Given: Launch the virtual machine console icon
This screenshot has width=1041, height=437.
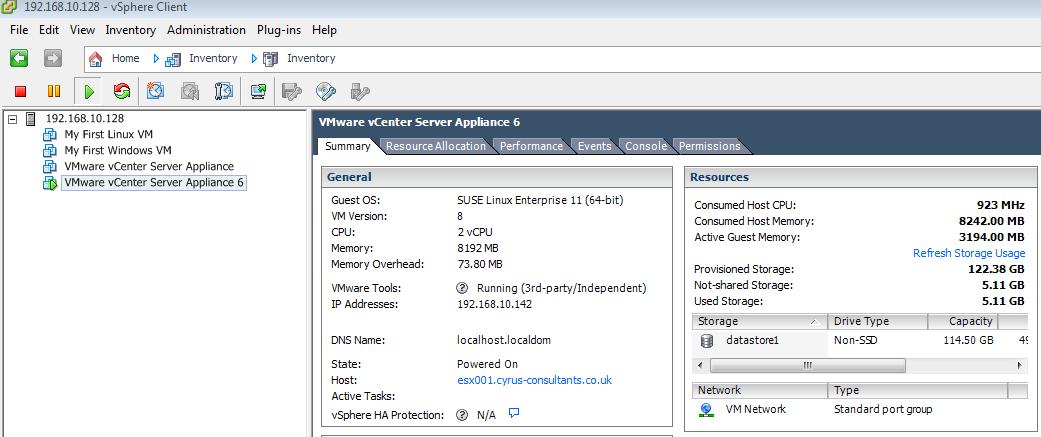Looking at the screenshot, I should point(258,91).
